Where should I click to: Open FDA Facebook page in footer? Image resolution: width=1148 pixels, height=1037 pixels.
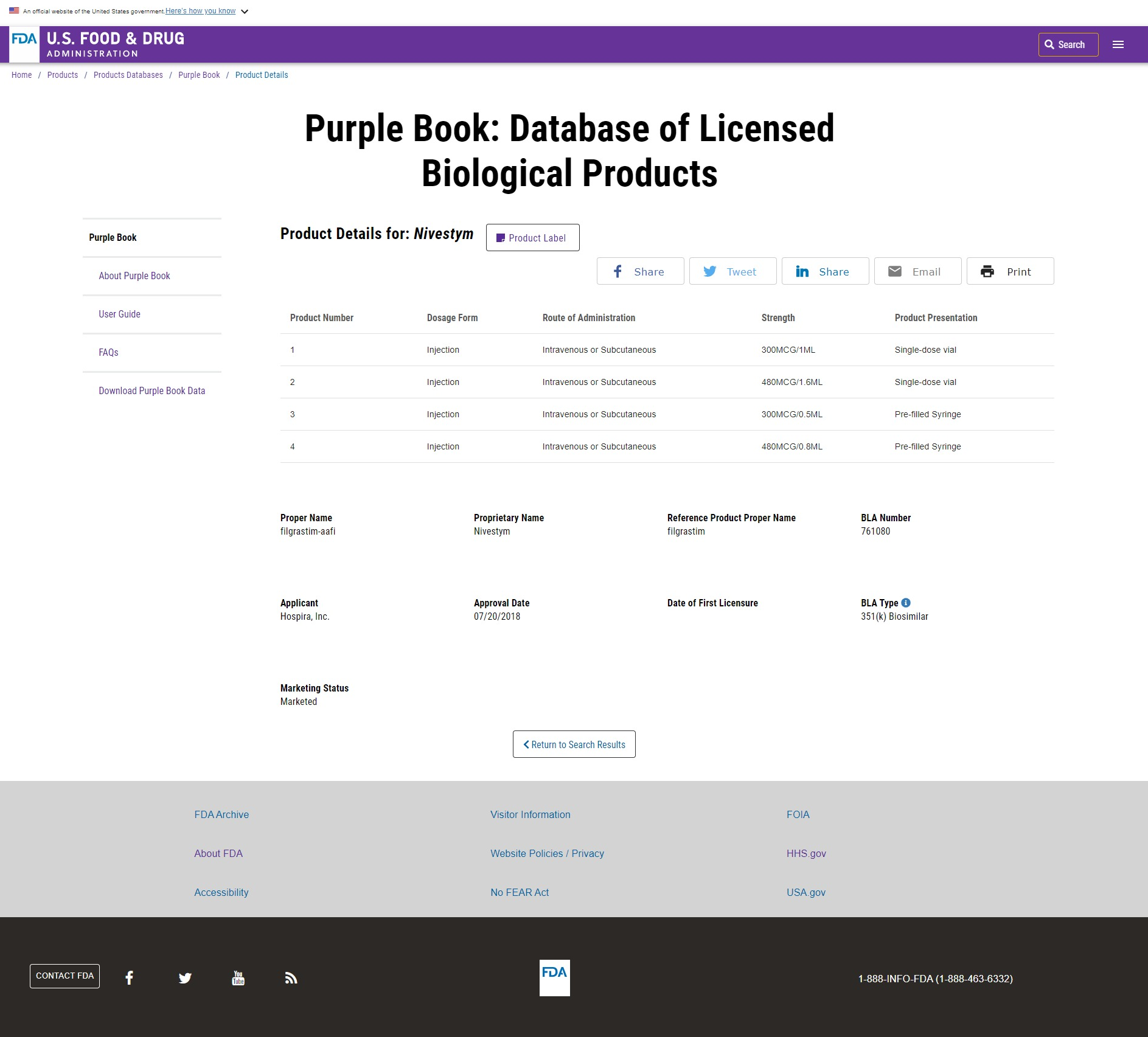point(129,978)
